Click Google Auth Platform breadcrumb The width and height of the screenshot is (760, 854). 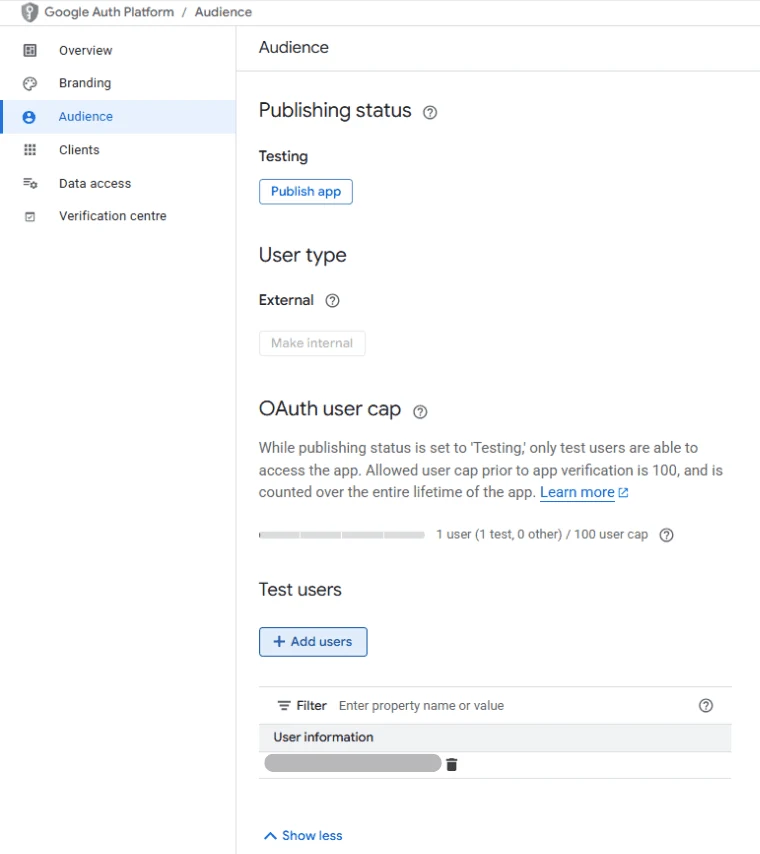tap(109, 12)
